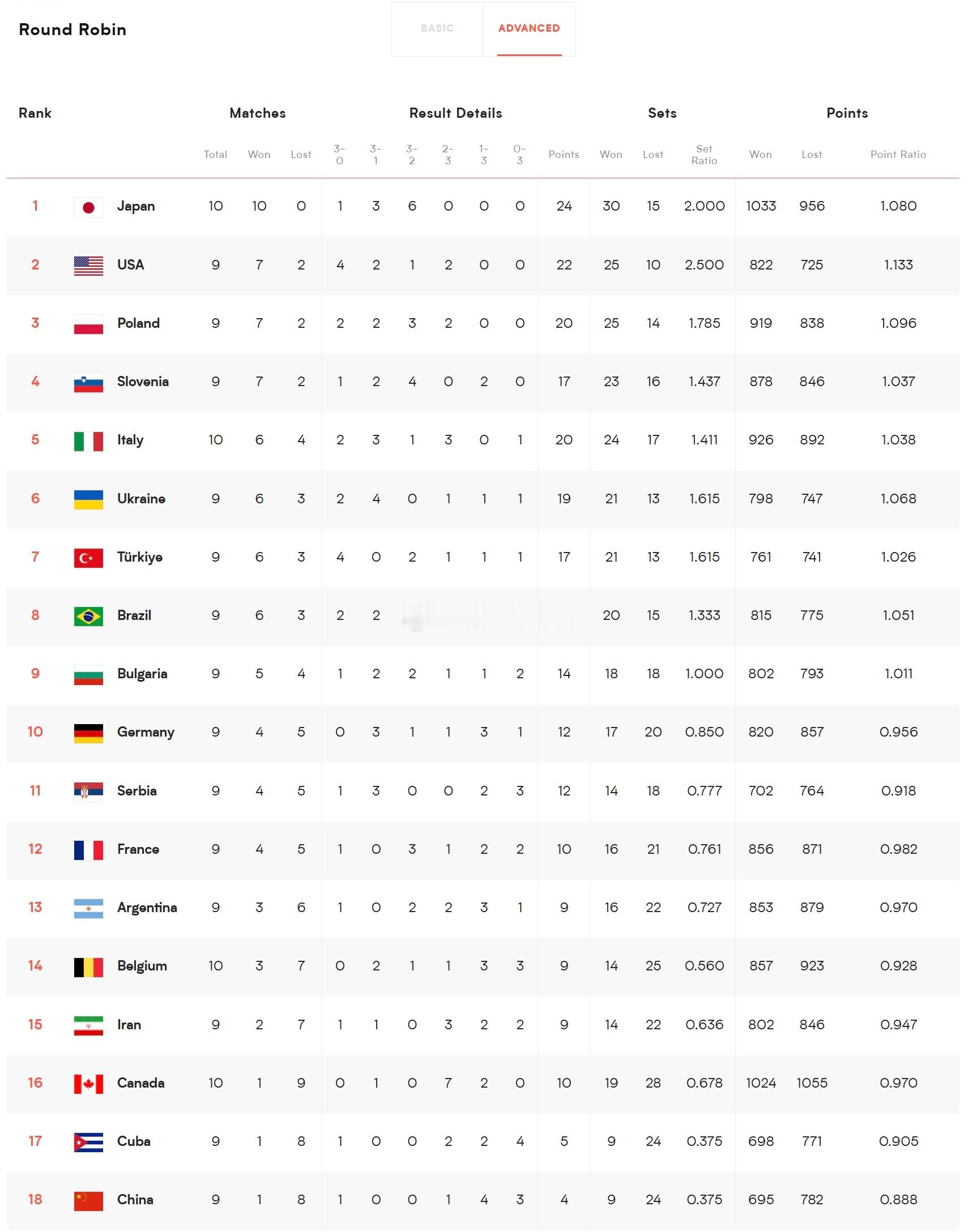Click the Set Ratio column header

point(704,155)
